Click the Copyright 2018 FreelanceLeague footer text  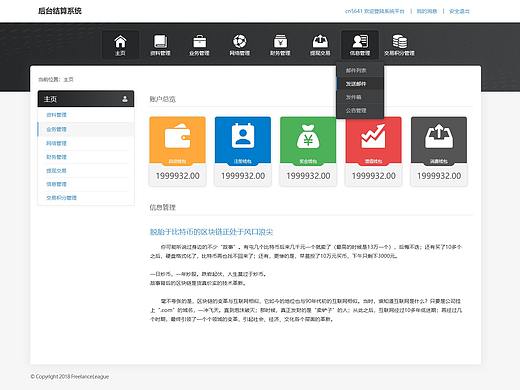point(70,377)
